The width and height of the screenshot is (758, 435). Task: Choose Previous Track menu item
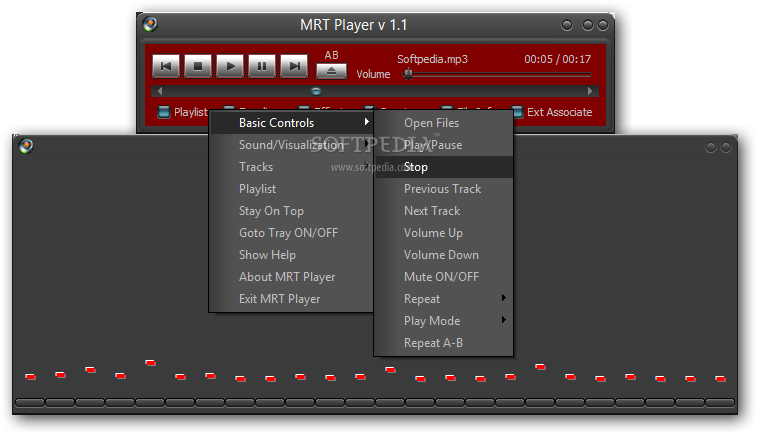[x=444, y=188]
